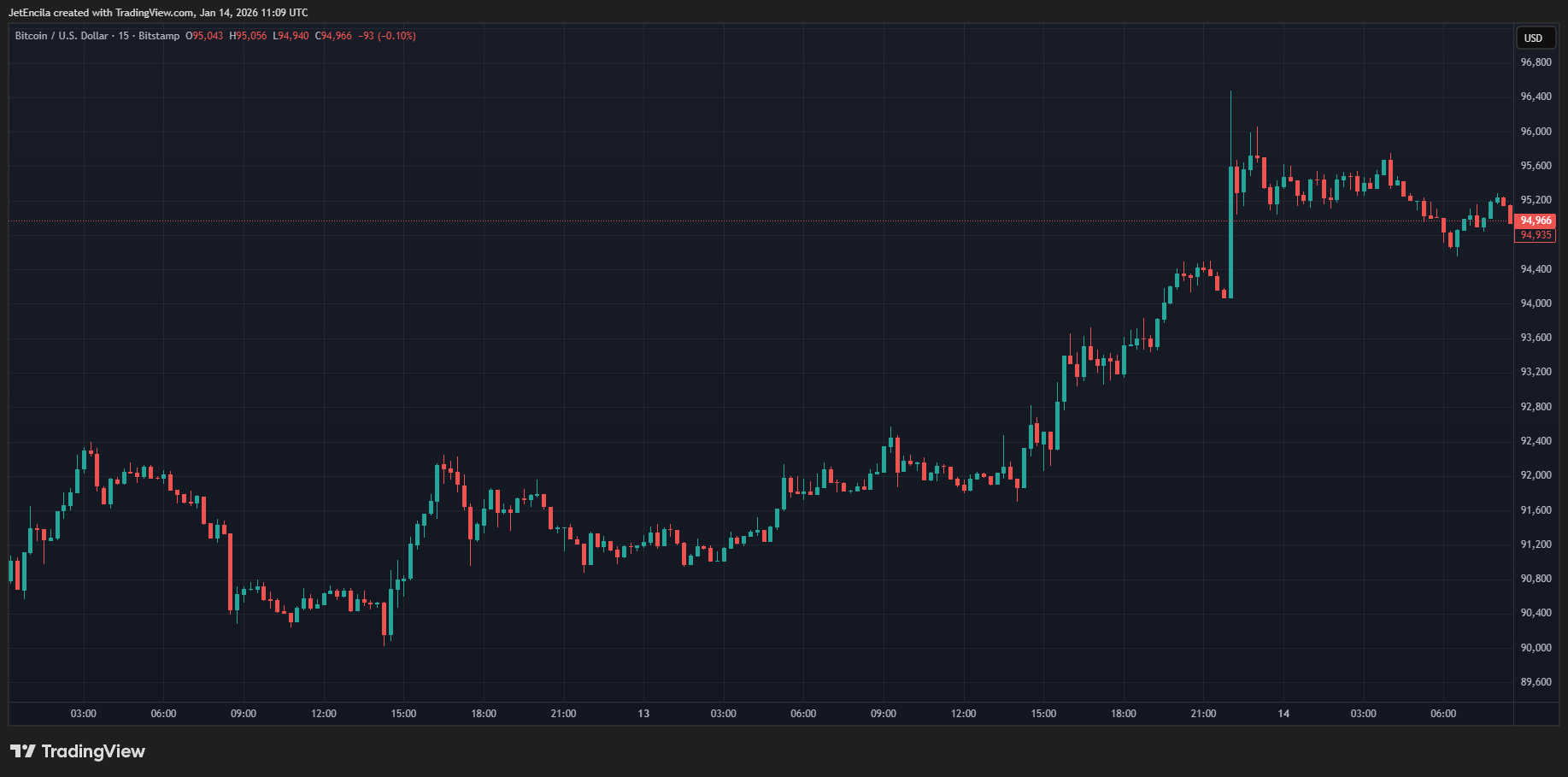1568x777 pixels.
Task: Click the 96,800 price axis label
Action: [x=1536, y=62]
